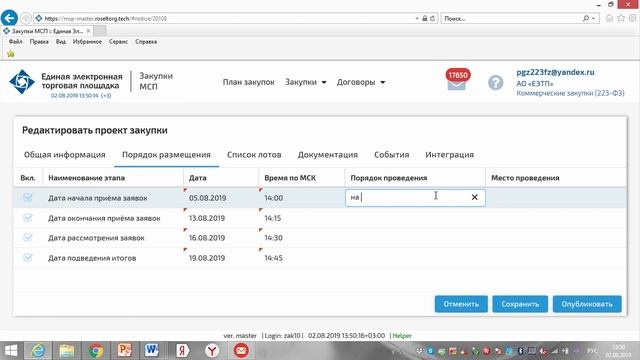Select Порядок размещения tab

pos(166,155)
